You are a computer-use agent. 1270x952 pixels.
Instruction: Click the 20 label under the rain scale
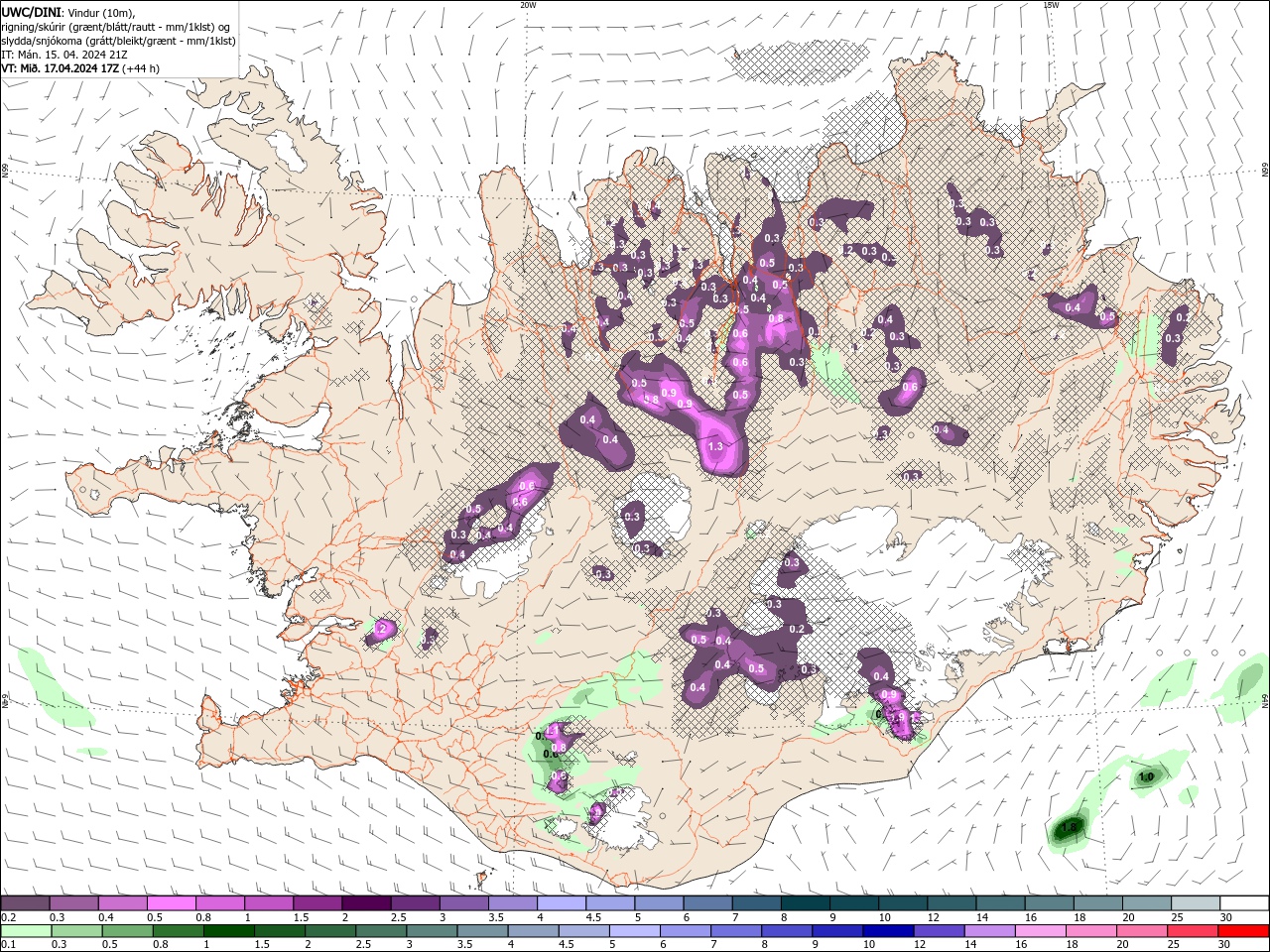(1125, 945)
